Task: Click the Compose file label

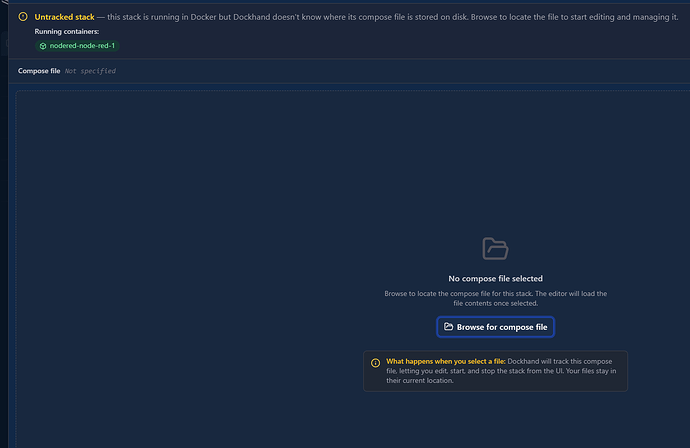Action: tap(39, 71)
